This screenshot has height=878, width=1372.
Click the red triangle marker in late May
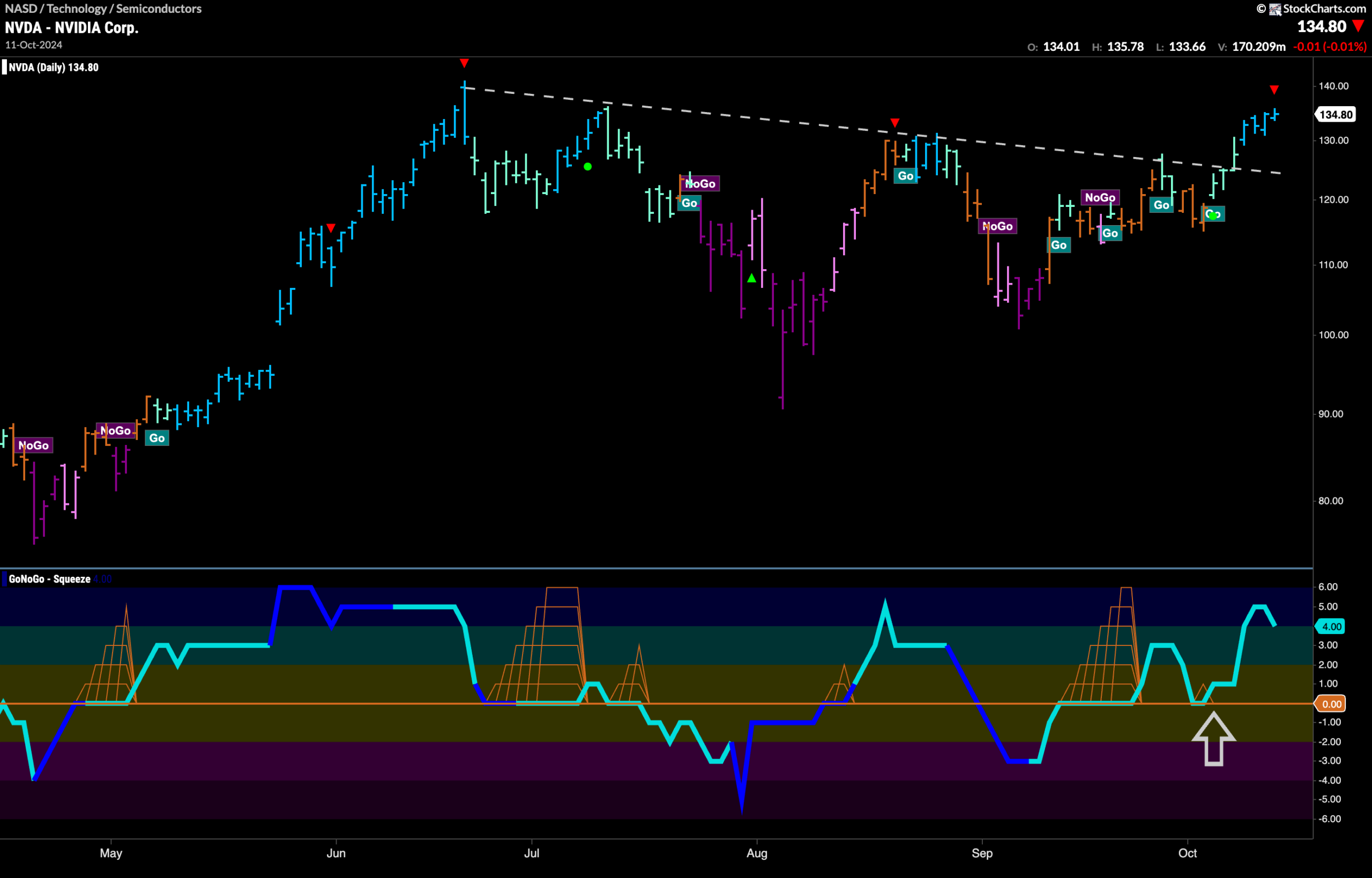[331, 228]
